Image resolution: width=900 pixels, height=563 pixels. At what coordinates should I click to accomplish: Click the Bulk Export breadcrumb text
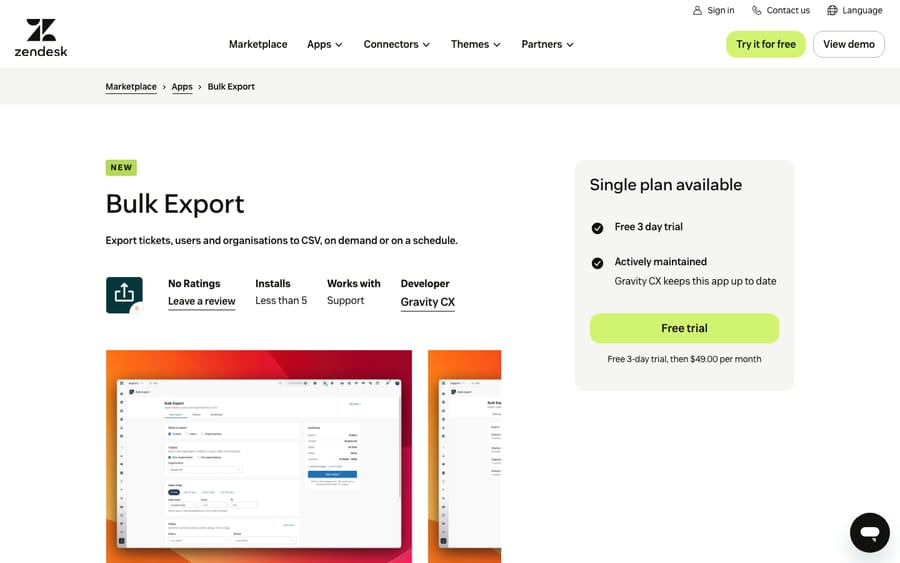[231, 87]
